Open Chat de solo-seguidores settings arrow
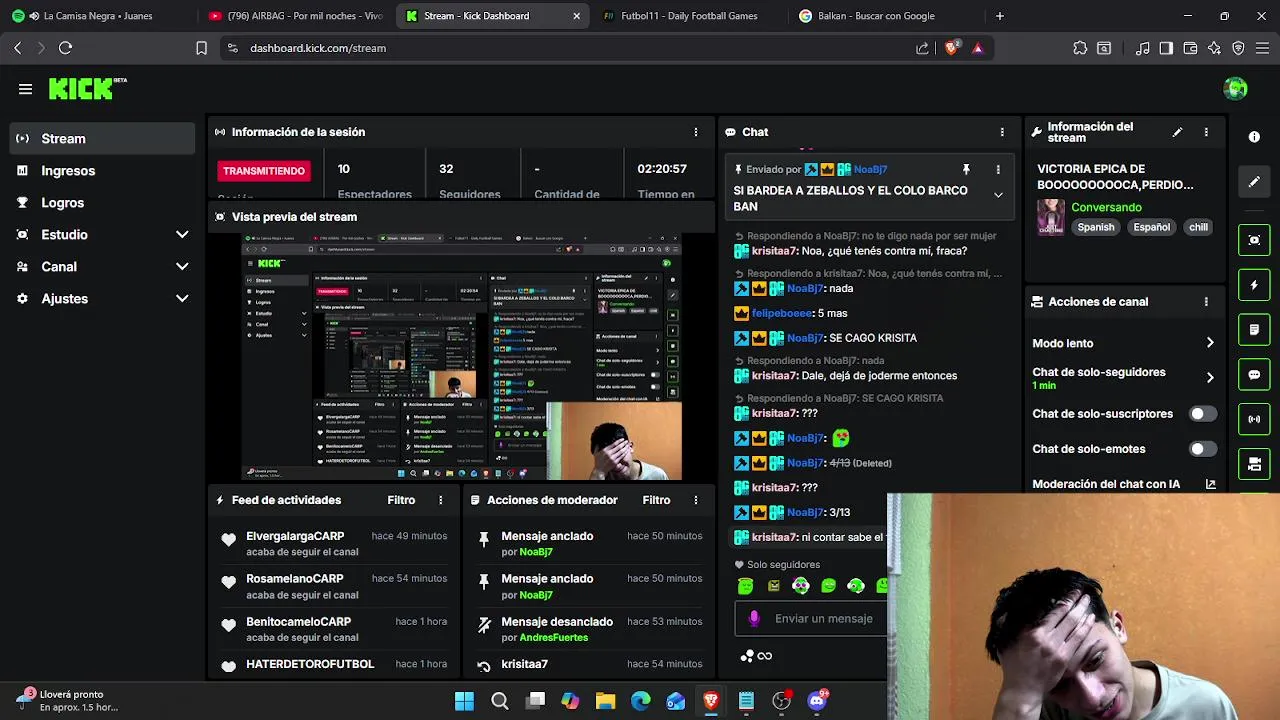1280x720 pixels. [1210, 378]
